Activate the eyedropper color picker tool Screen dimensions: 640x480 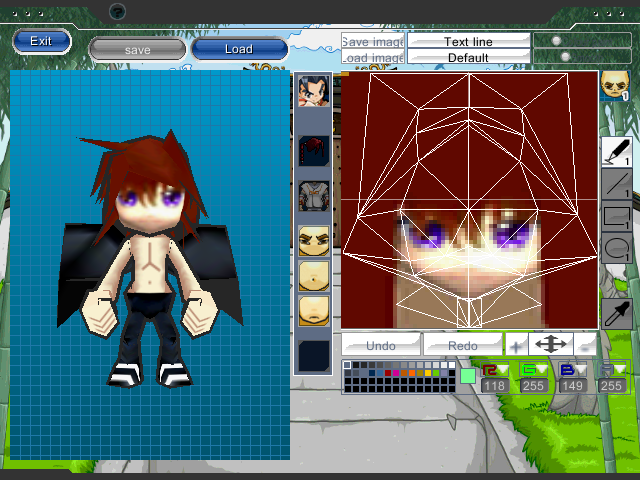point(616,313)
